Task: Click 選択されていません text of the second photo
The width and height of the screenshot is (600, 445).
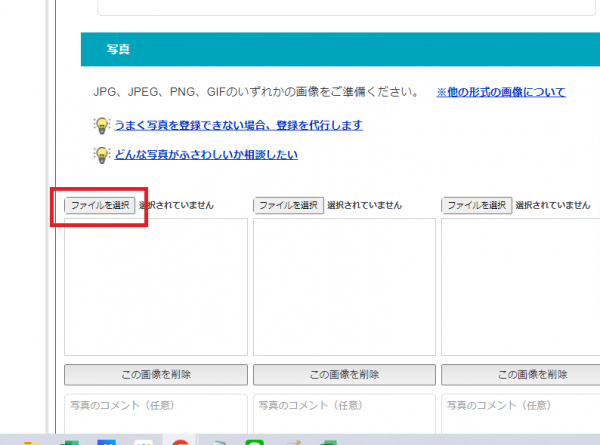Action: click(364, 205)
